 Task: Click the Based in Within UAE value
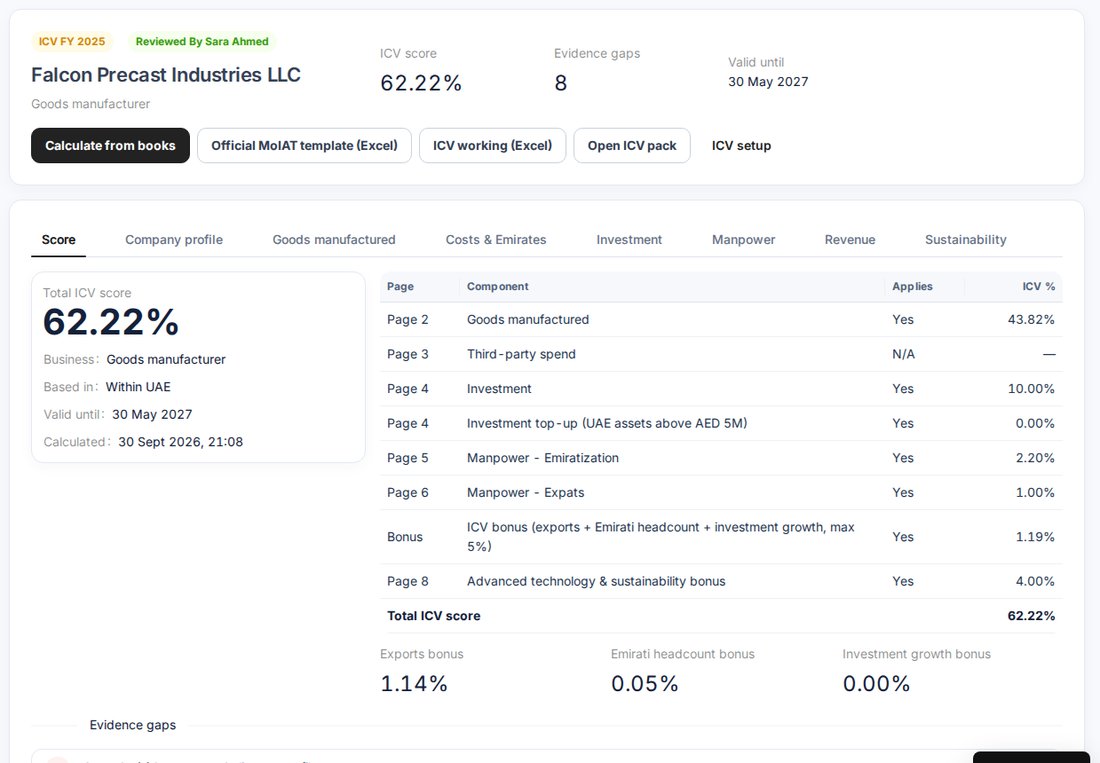138,387
